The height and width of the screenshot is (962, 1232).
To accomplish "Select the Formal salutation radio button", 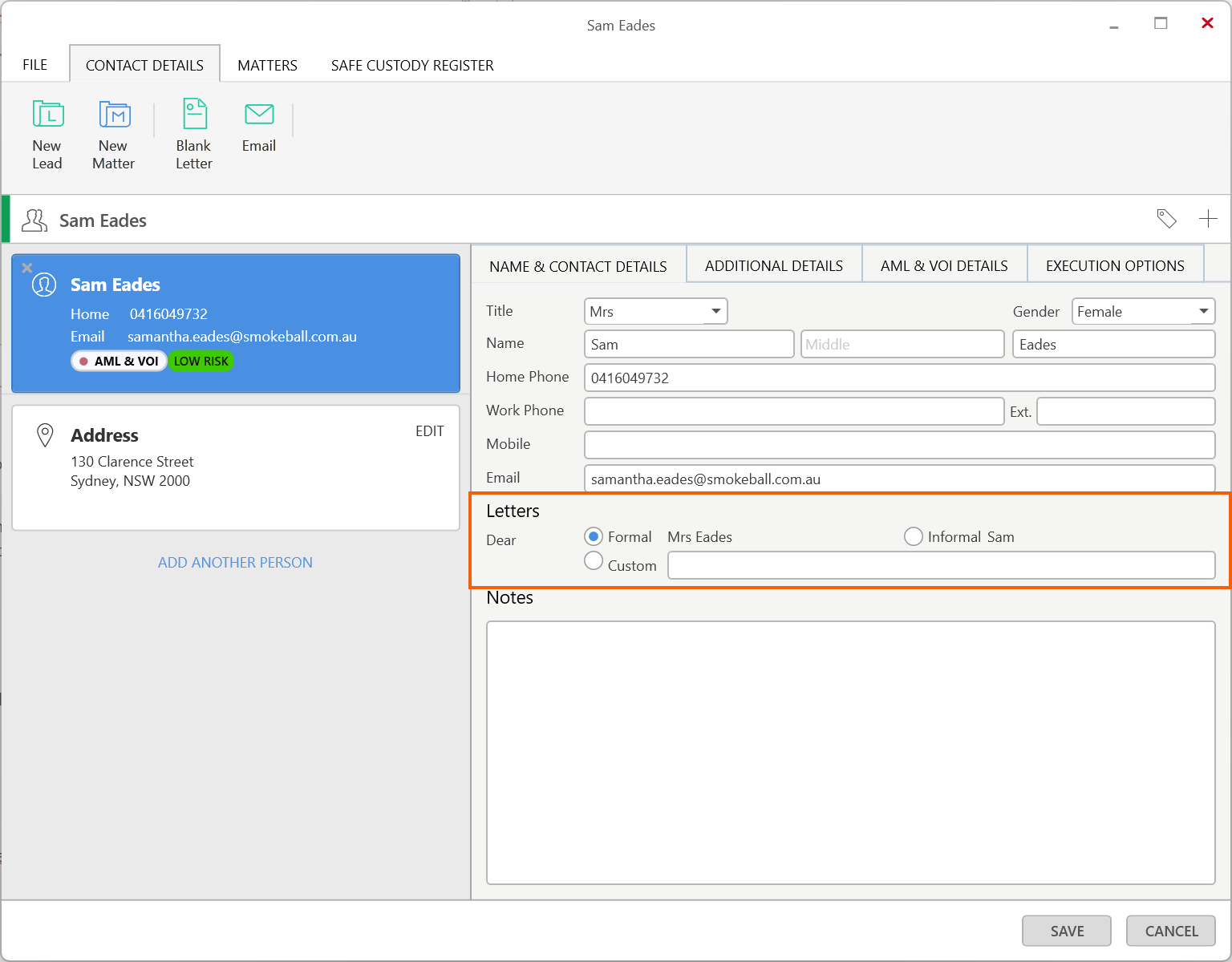I will point(594,536).
